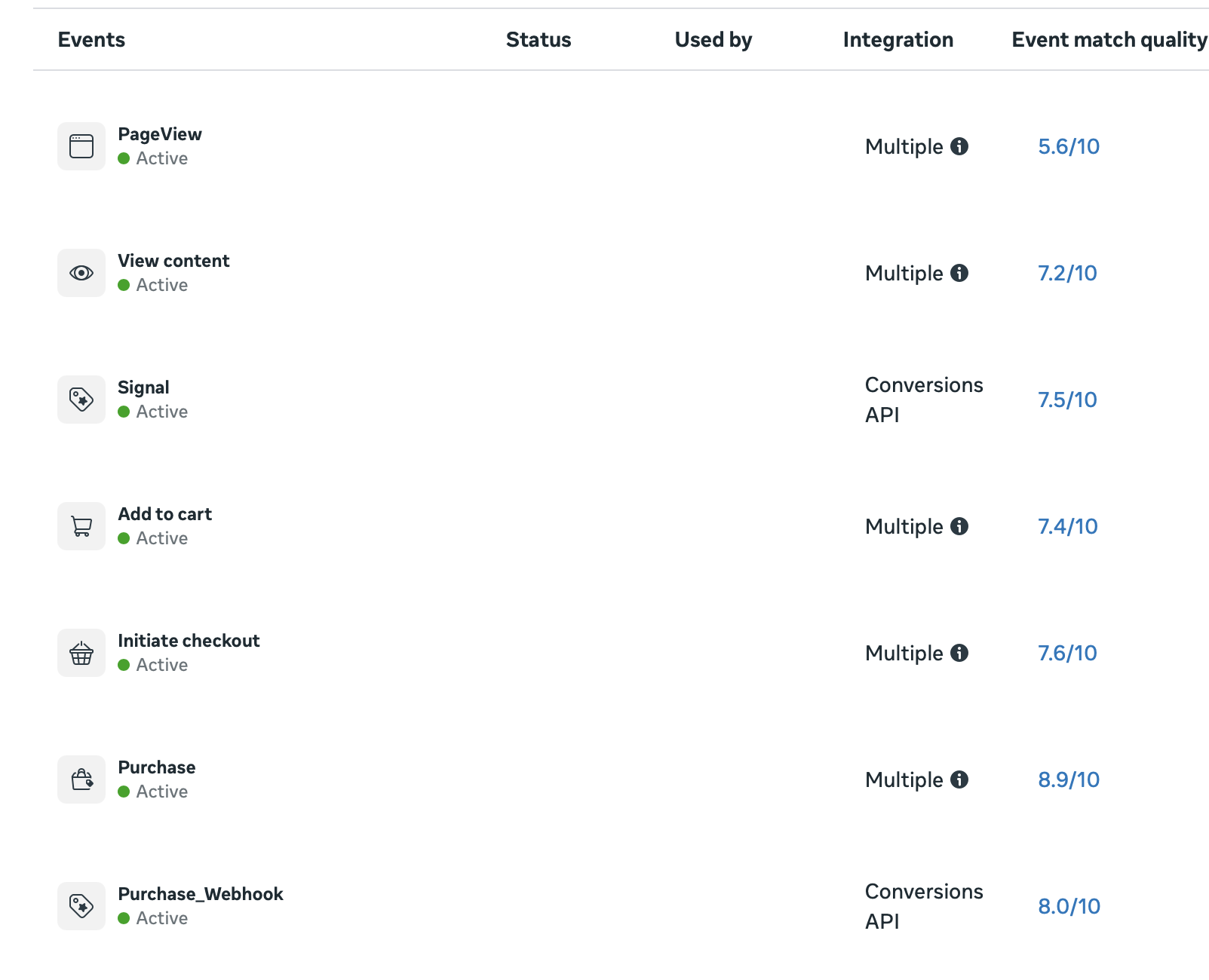Select the Add to cart event name
1209x980 pixels.
click(165, 514)
